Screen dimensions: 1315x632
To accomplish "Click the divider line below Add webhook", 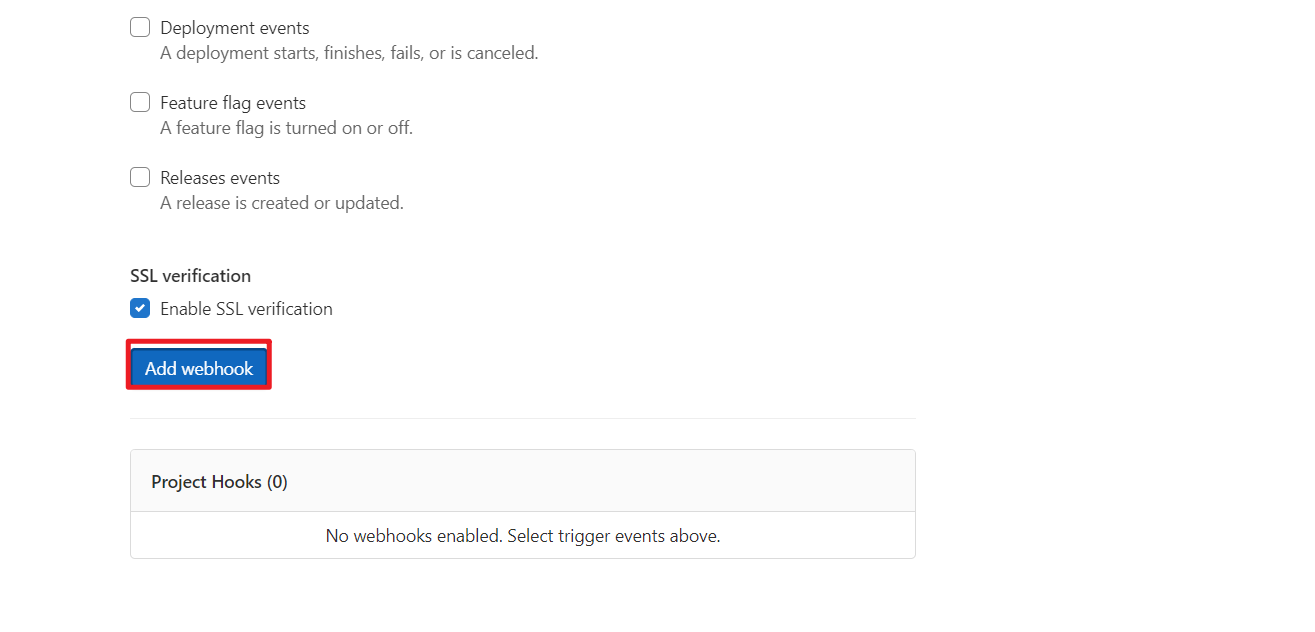I will [523, 418].
